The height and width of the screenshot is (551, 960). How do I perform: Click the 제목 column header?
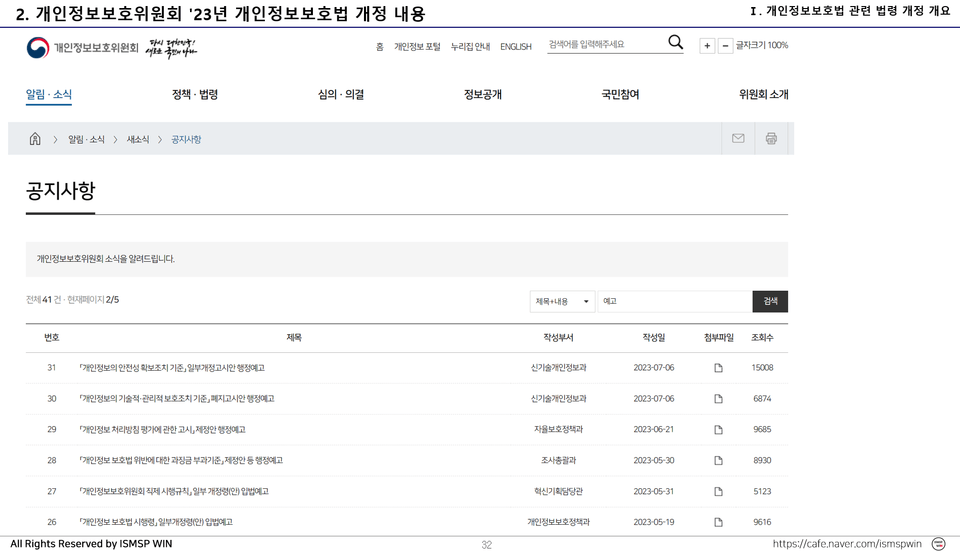click(x=294, y=337)
